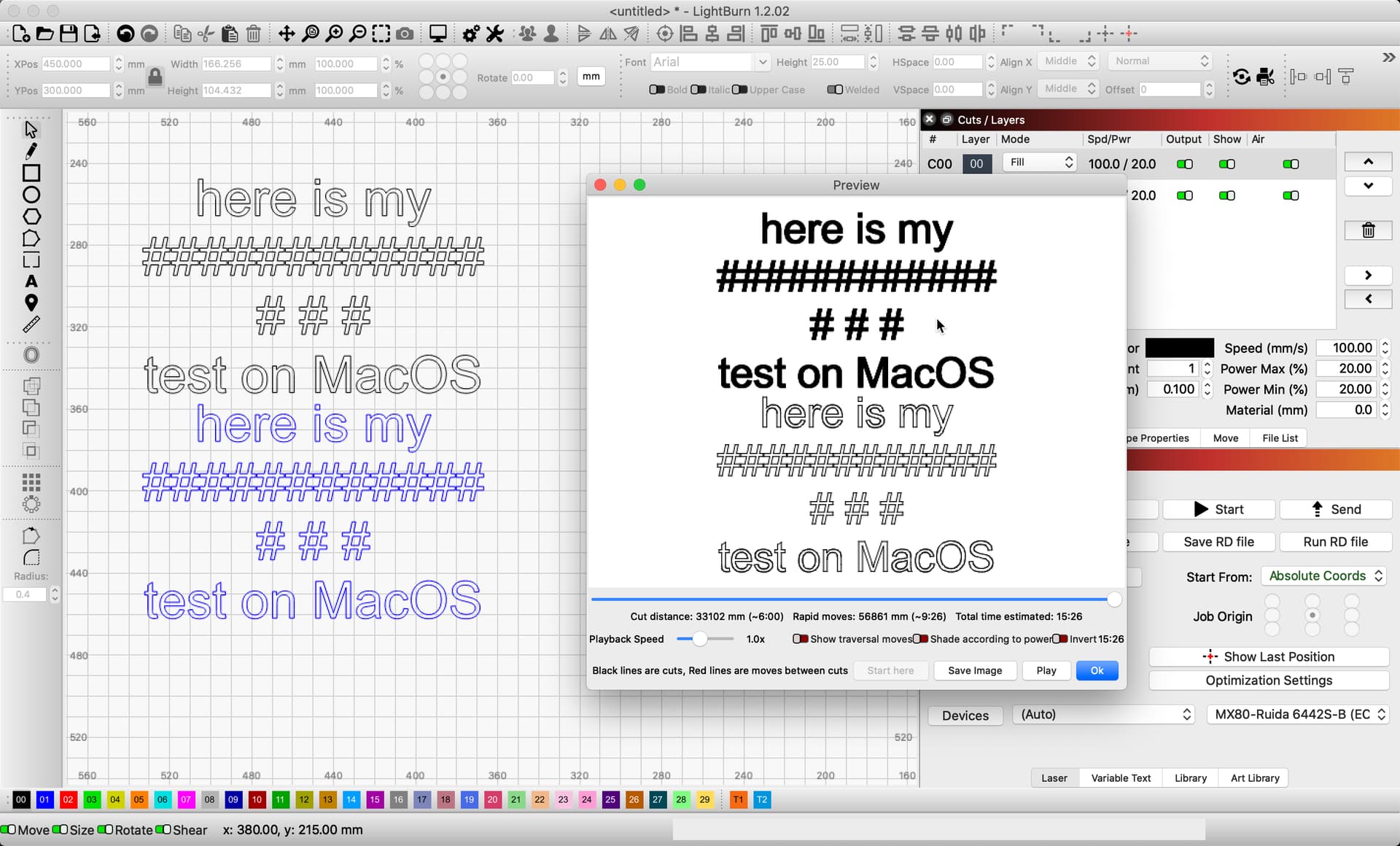
Task: Select the red 02 color swatch
Action: point(68,800)
